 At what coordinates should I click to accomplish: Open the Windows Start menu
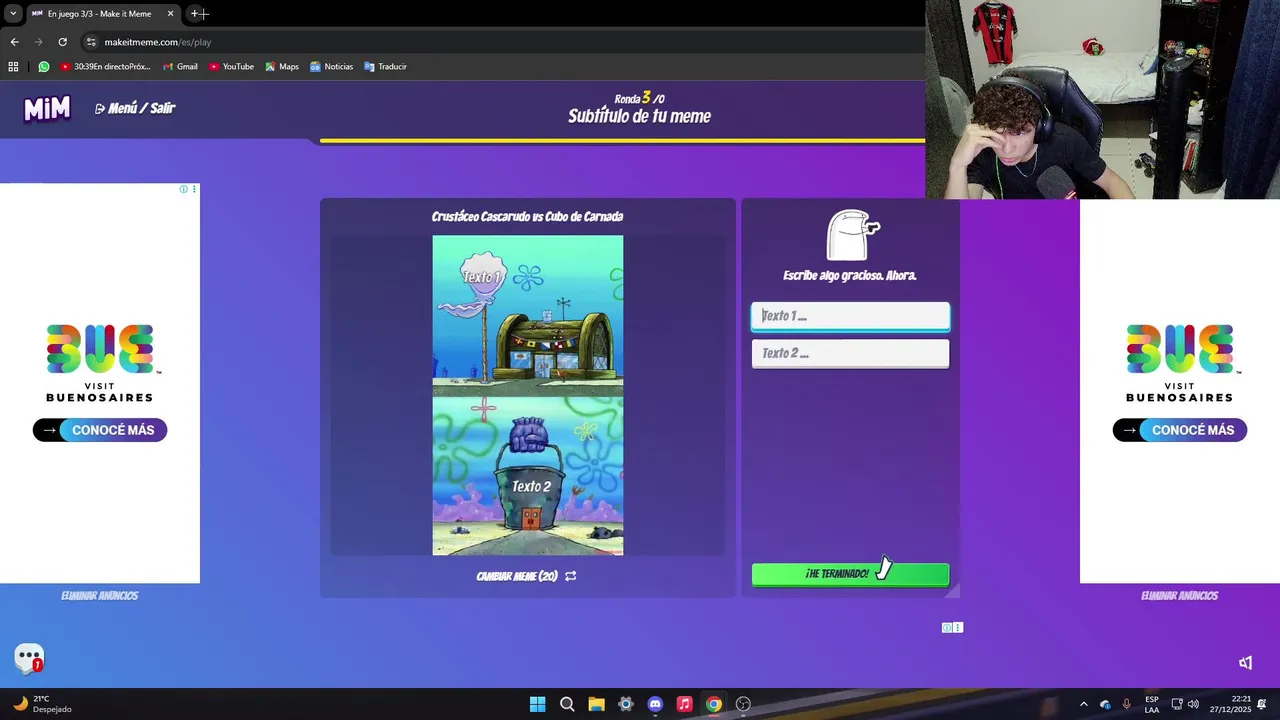[x=537, y=704]
